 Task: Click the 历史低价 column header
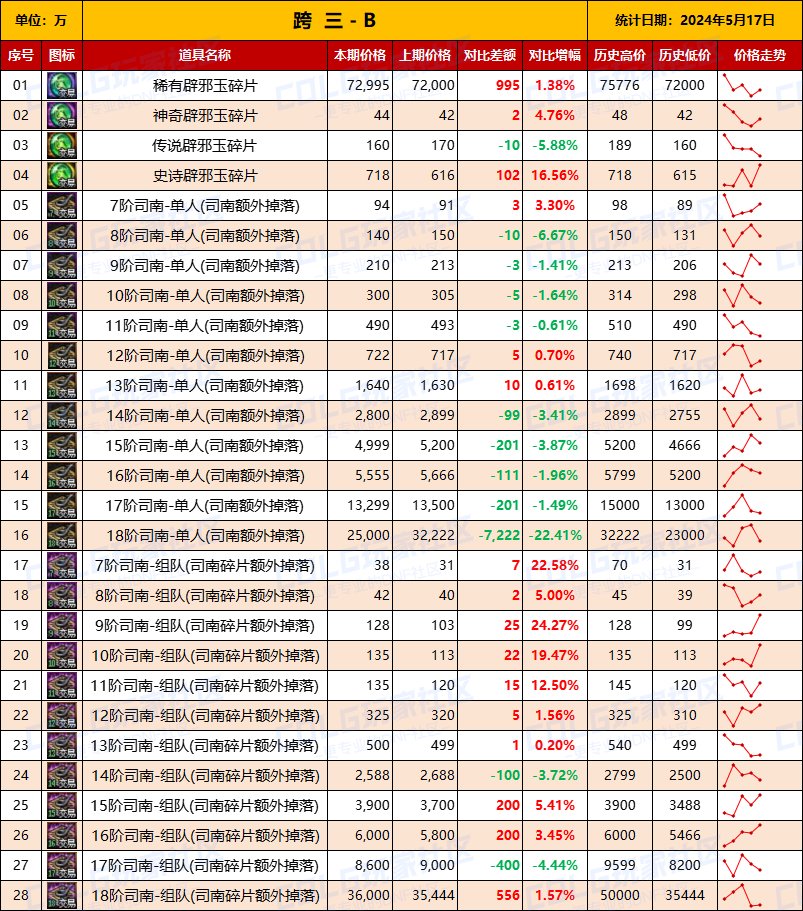(684, 55)
